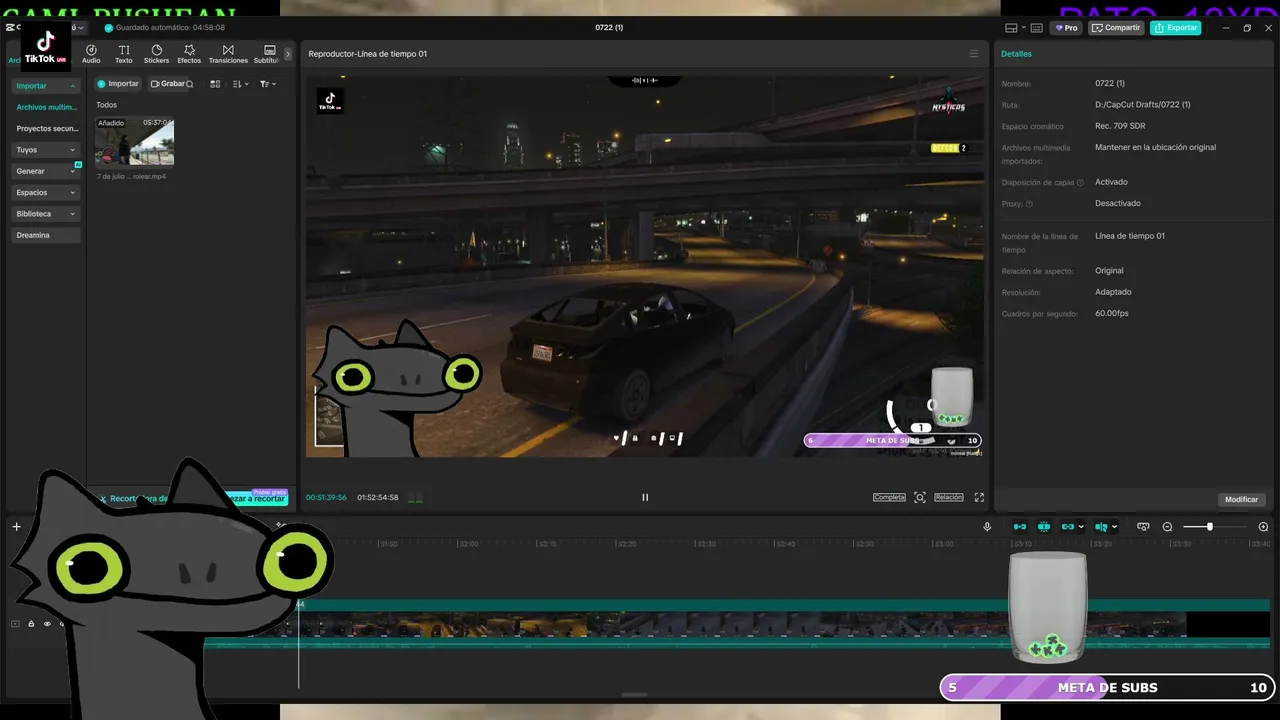Lock the main video track

(x=31, y=624)
